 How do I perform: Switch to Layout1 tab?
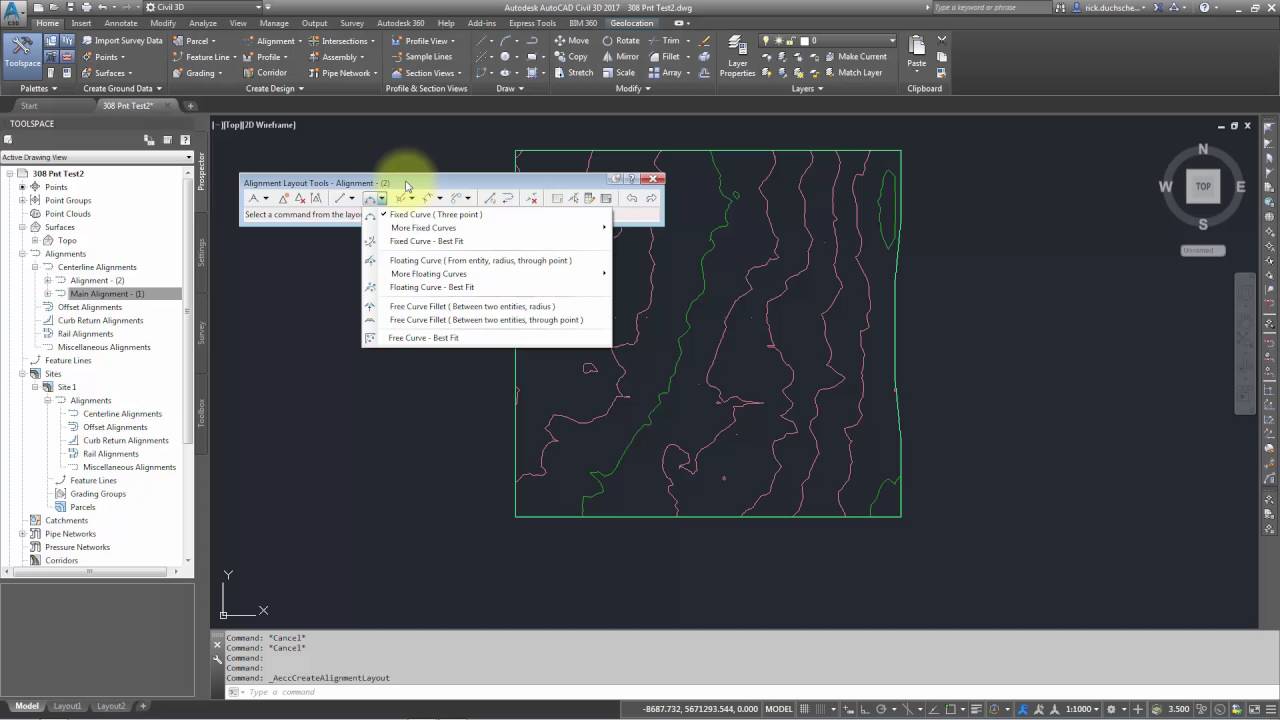67,706
